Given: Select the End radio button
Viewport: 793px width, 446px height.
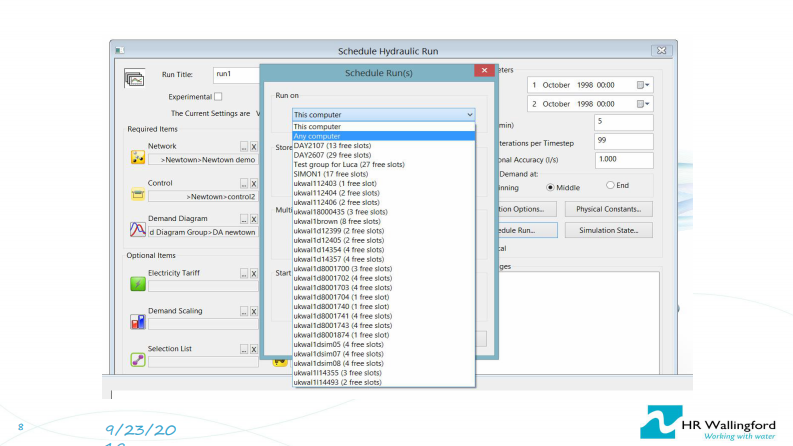Looking at the screenshot, I should (611, 186).
